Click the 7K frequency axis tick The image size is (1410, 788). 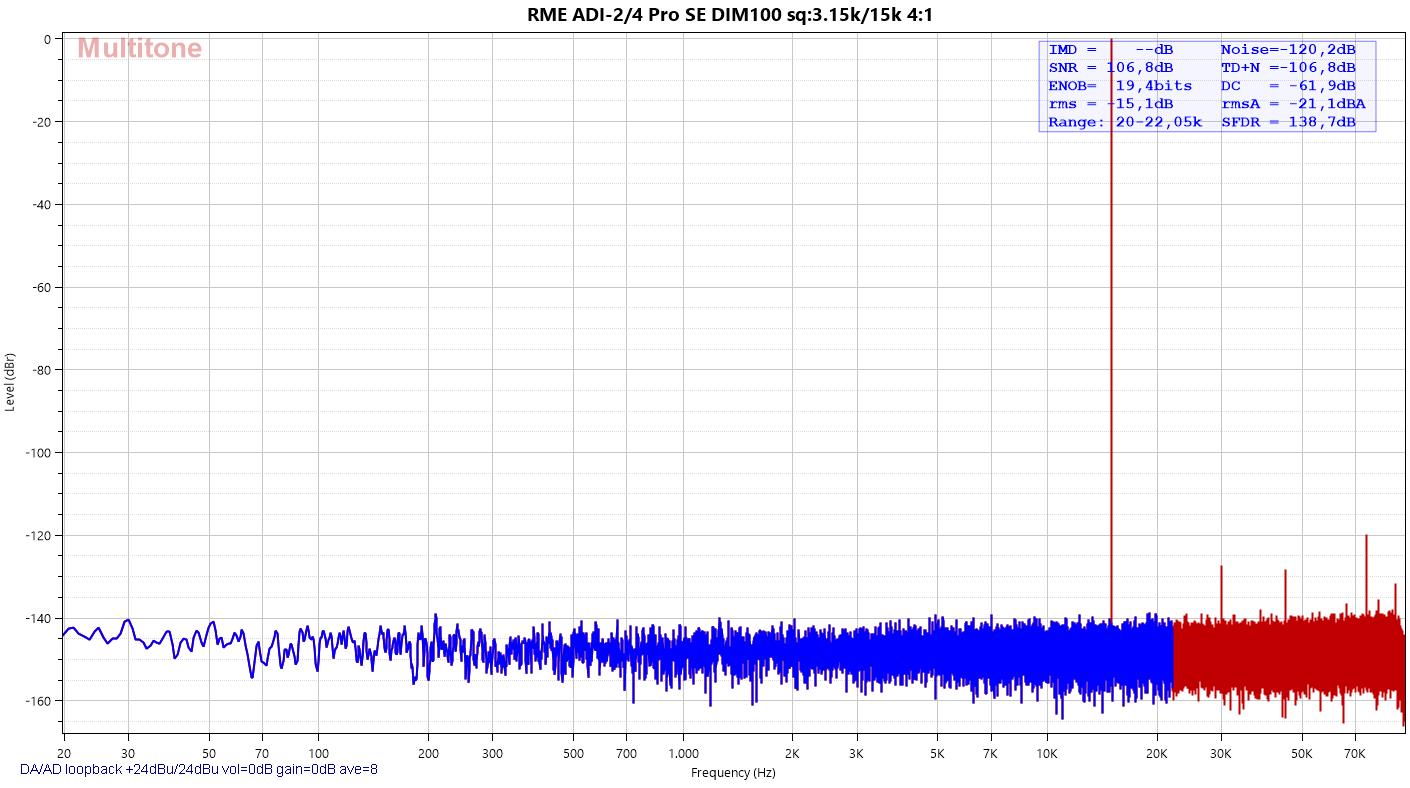coord(990,752)
